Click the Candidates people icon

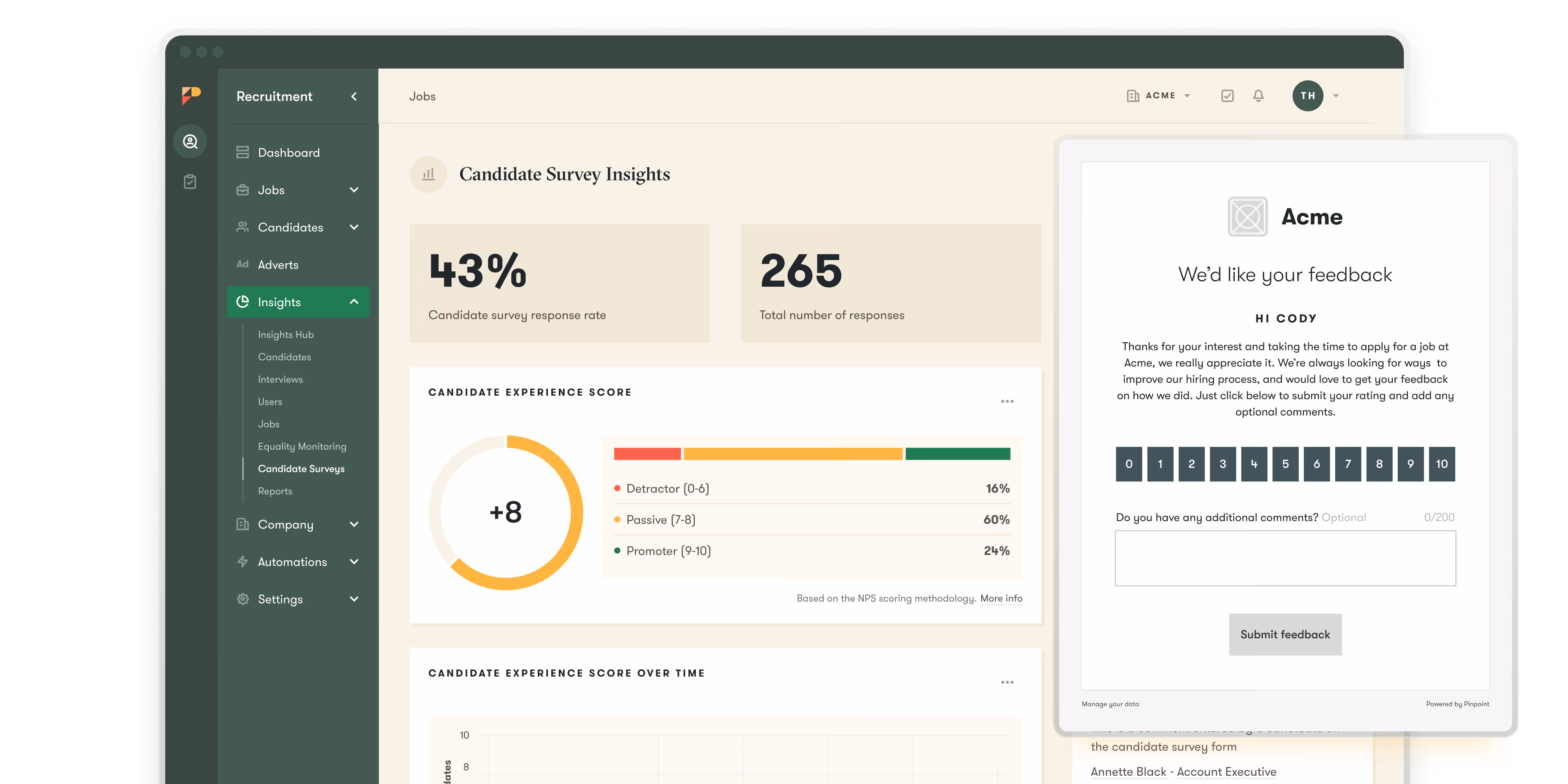(x=242, y=227)
